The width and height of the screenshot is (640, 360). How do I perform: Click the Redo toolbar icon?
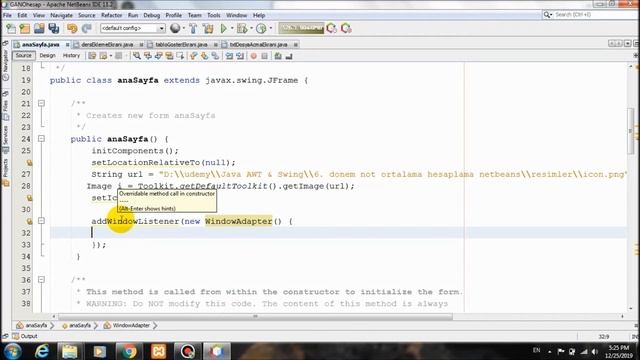(87, 28)
